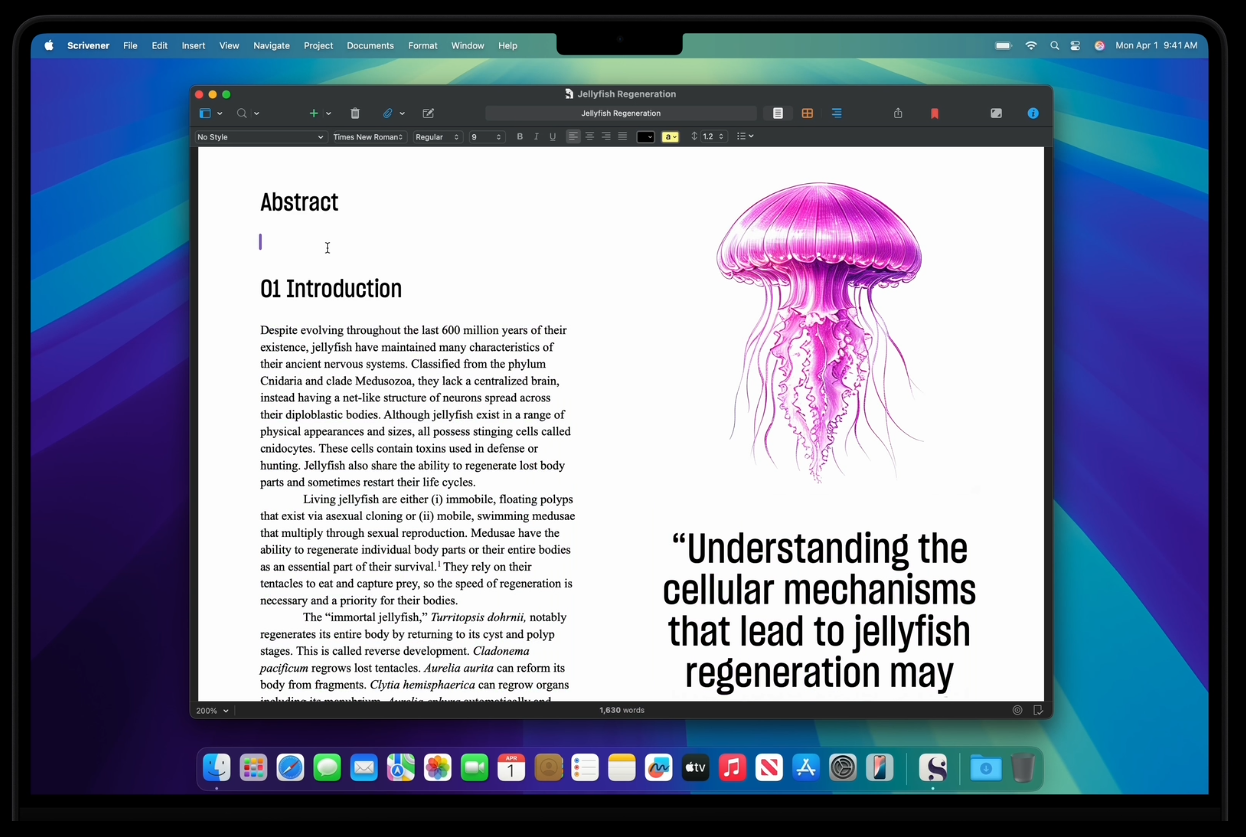Switch to orange corkboard view mode
The image size is (1246, 837).
click(807, 113)
